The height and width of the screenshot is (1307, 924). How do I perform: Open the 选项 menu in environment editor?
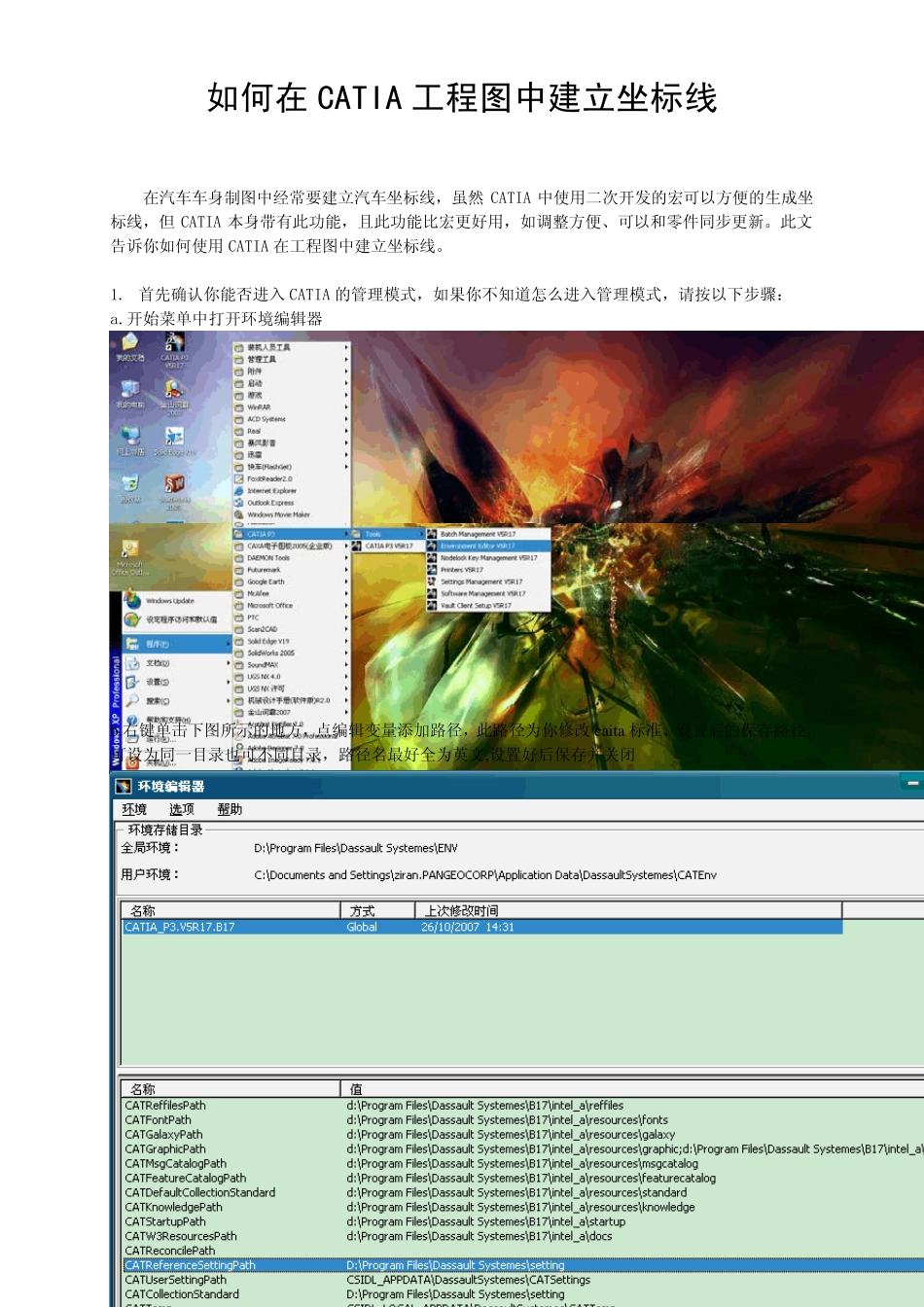tap(181, 809)
